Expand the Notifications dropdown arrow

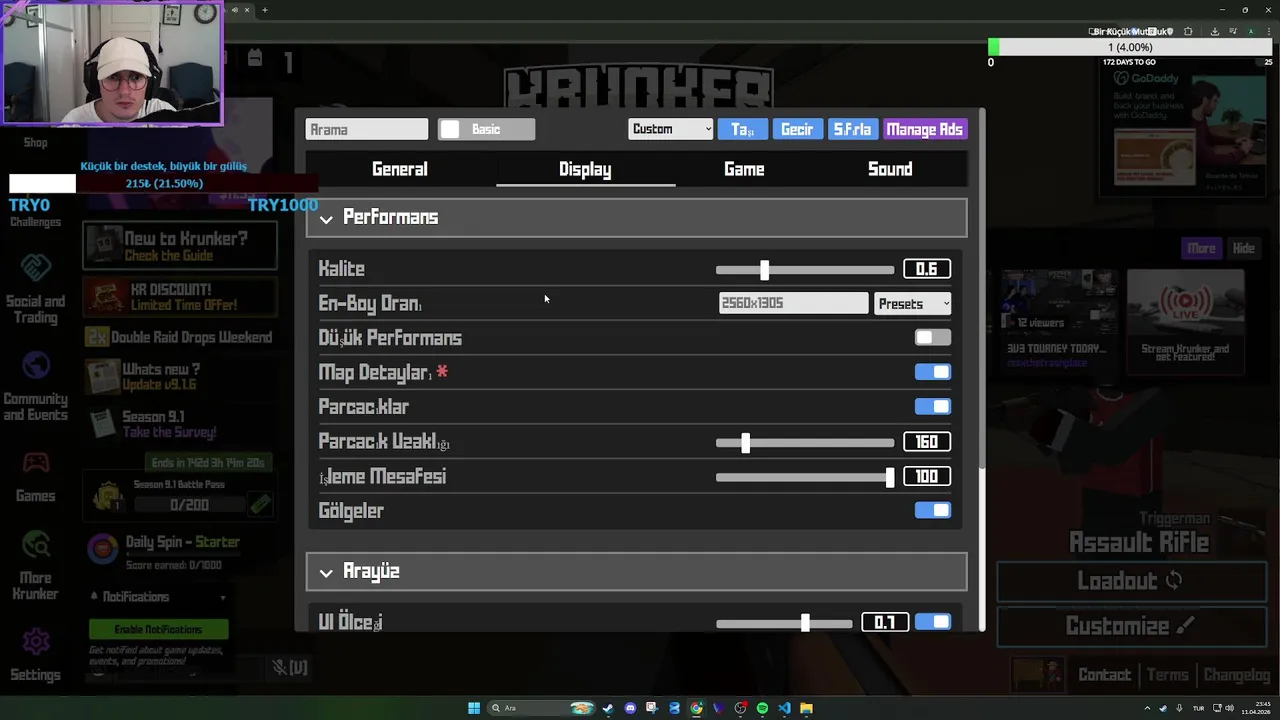pyautogui.click(x=223, y=597)
